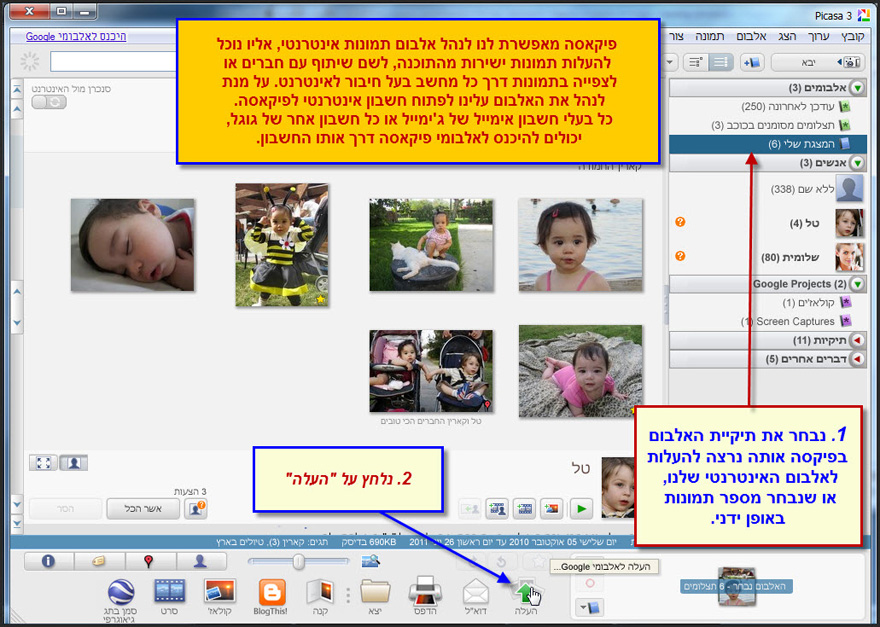Open the הצג menu
The width and height of the screenshot is (880, 627).
(787, 36)
